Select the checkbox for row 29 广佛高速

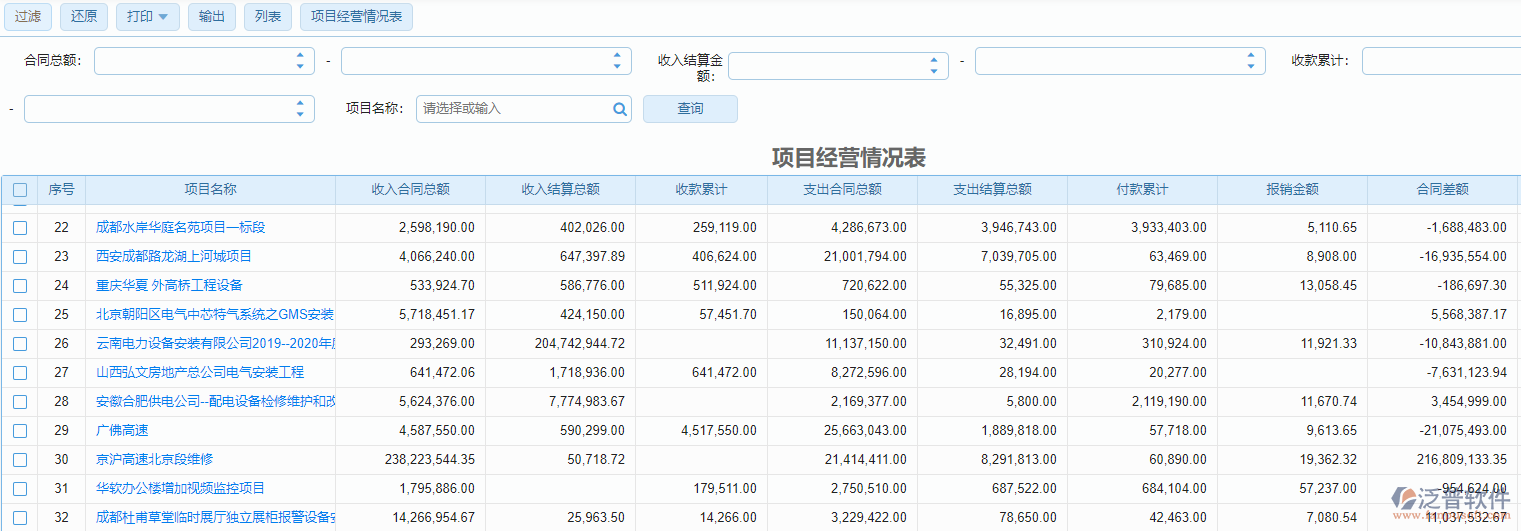tap(20, 431)
